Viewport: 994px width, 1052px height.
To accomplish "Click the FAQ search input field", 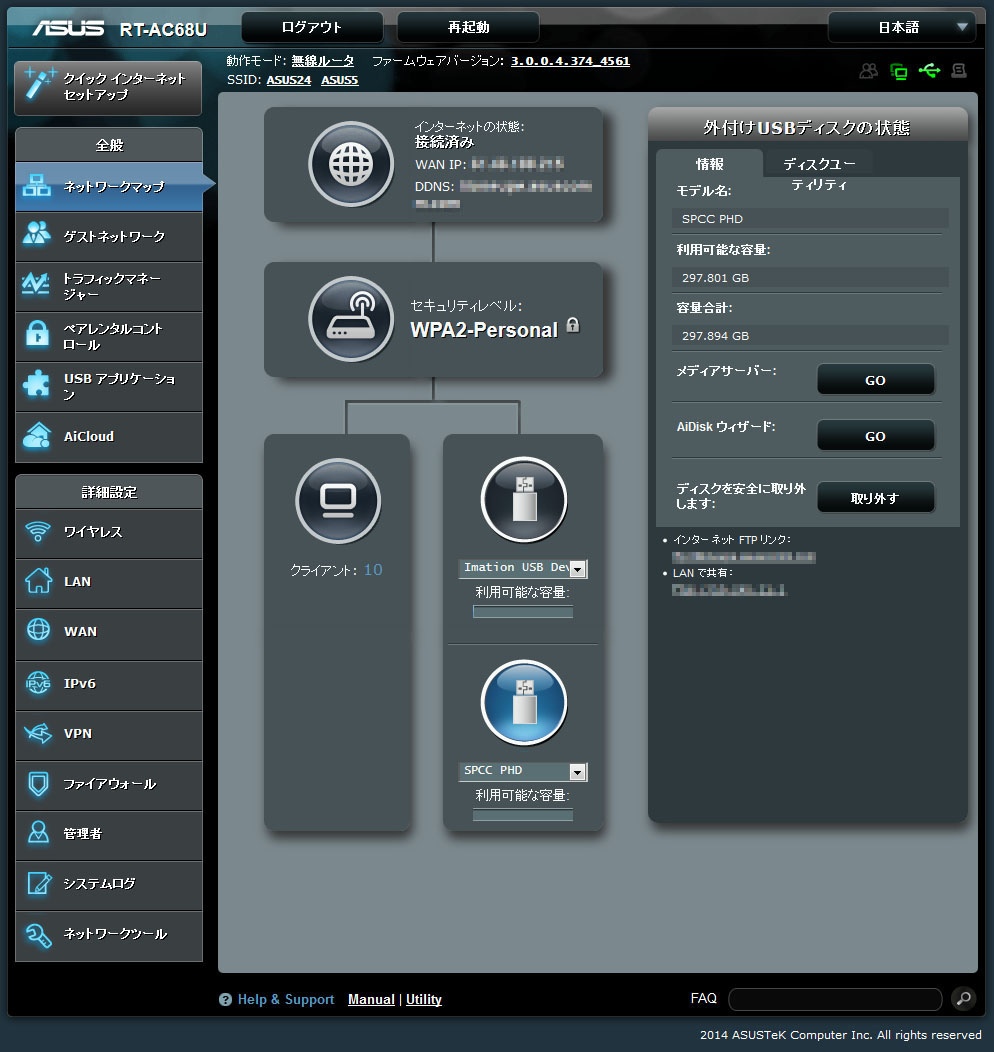I will 835,999.
